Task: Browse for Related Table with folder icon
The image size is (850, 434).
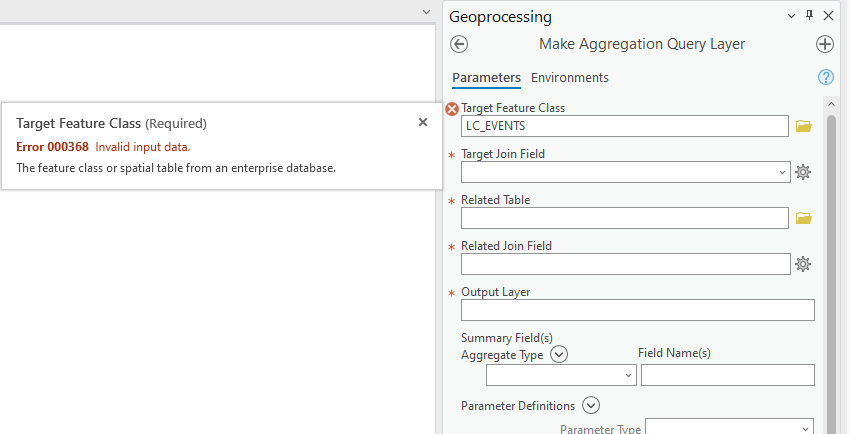Action: click(803, 218)
